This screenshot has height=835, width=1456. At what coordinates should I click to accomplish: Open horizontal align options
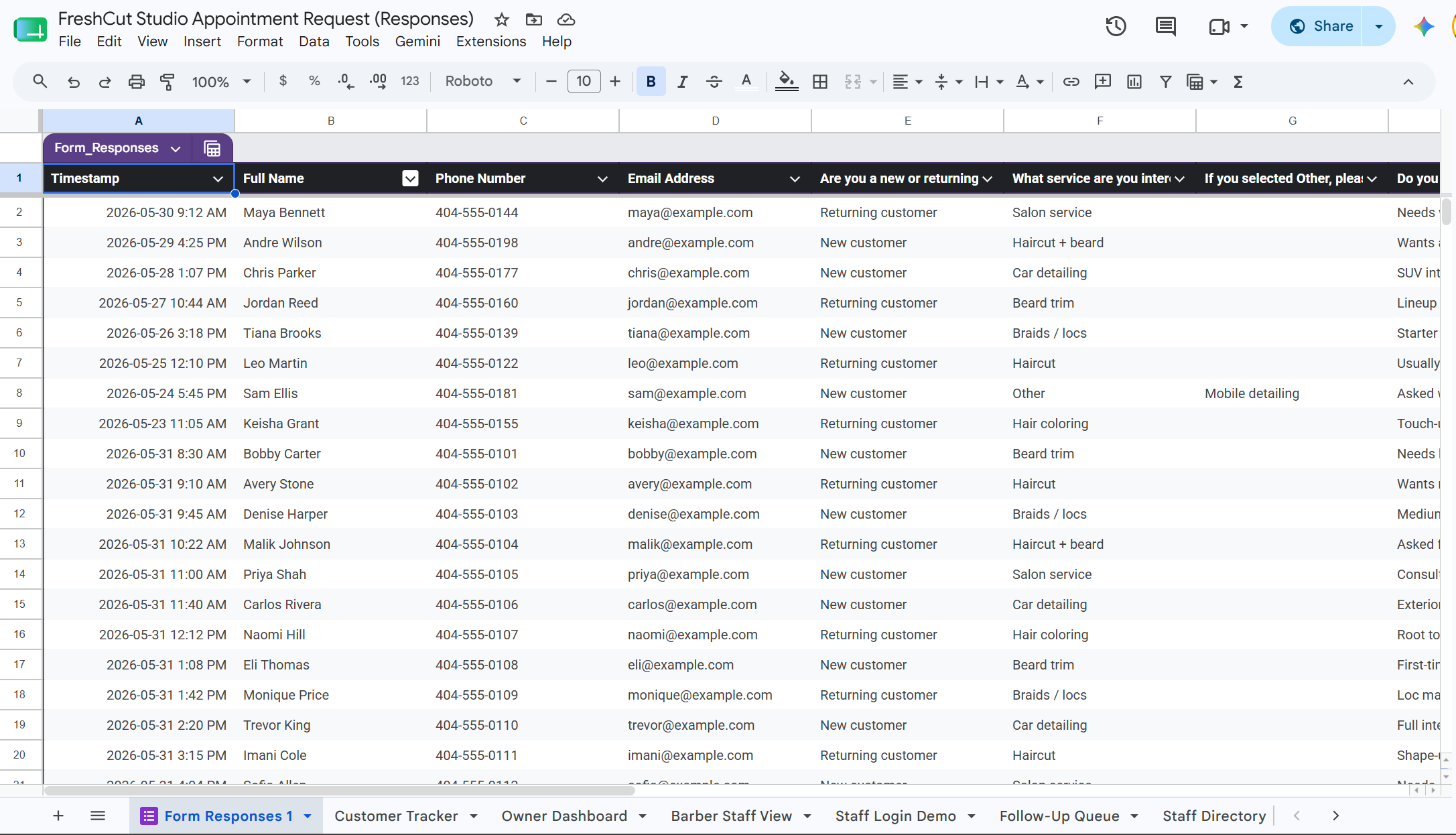pos(908,82)
